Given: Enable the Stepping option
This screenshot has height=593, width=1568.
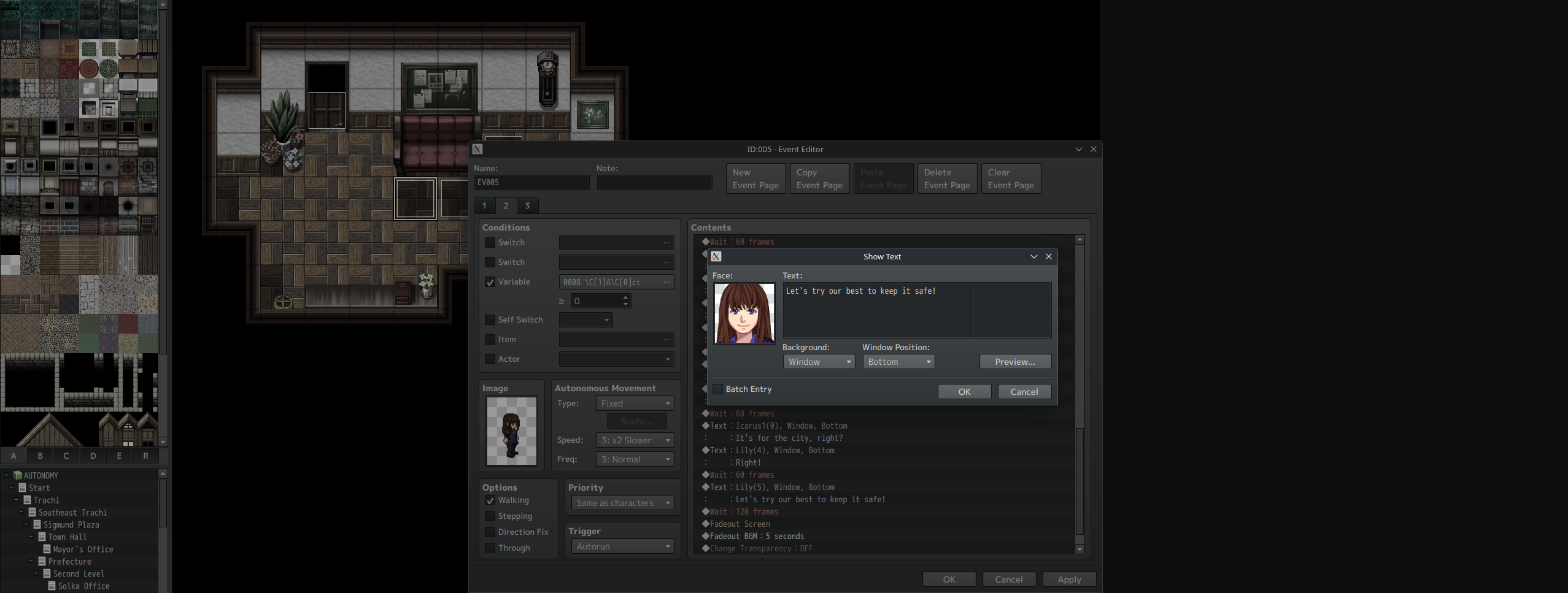Looking at the screenshot, I should click(490, 516).
